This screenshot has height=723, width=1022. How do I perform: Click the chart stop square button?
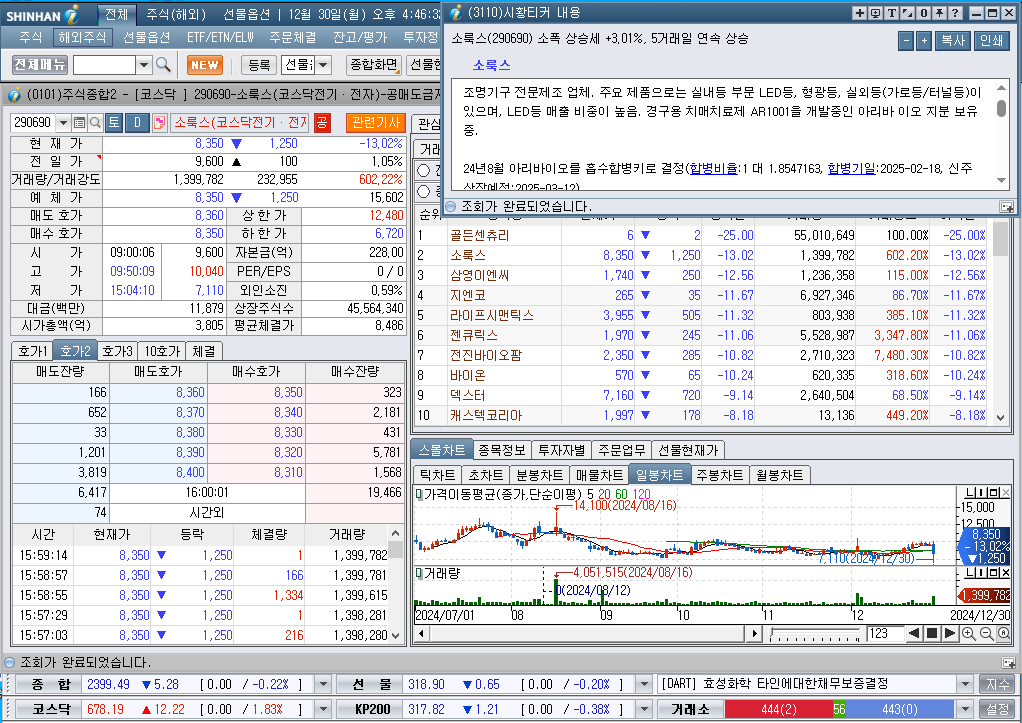931,633
